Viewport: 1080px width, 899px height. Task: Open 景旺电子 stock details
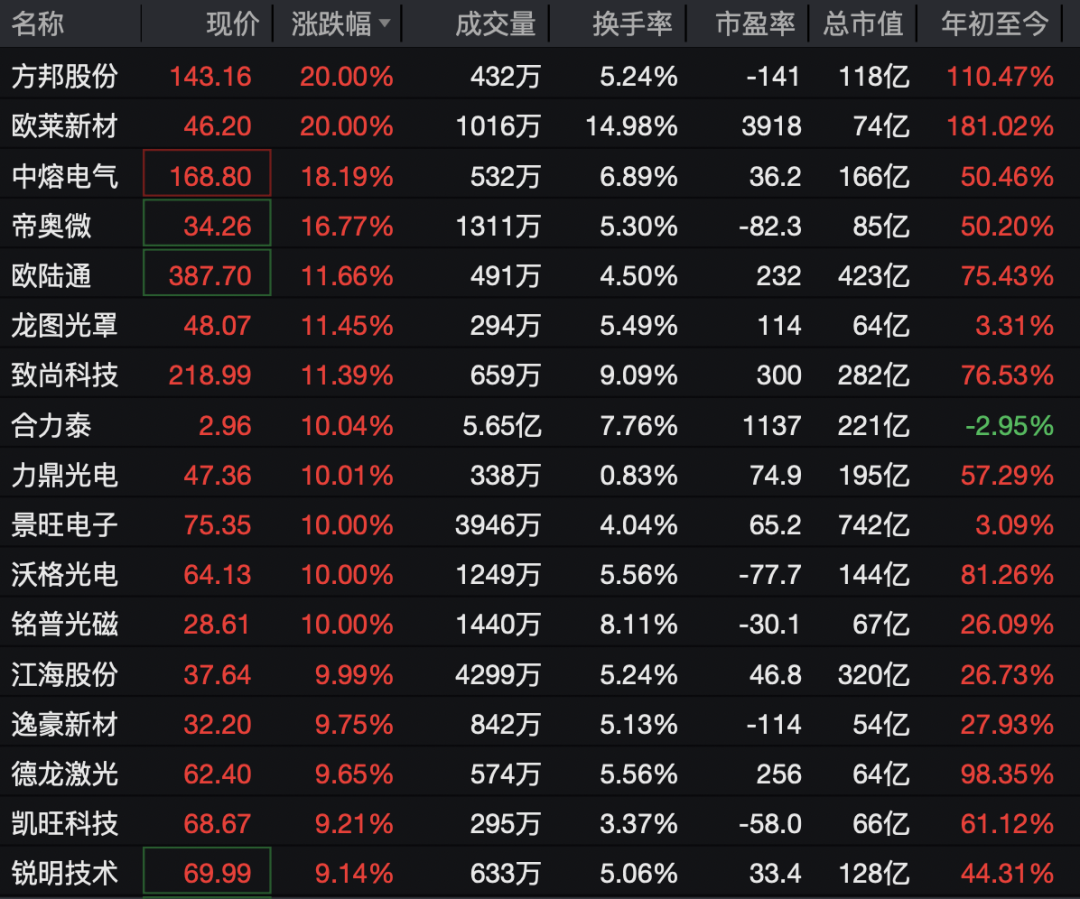tap(65, 525)
